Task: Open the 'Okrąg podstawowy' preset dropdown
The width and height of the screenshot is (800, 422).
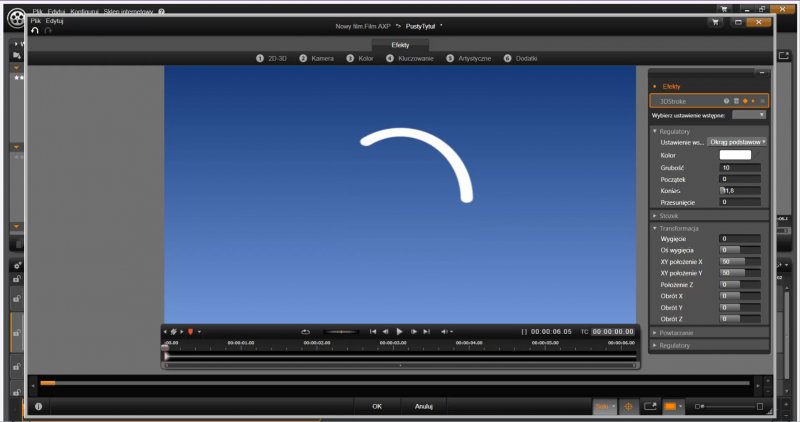Action: pos(737,142)
